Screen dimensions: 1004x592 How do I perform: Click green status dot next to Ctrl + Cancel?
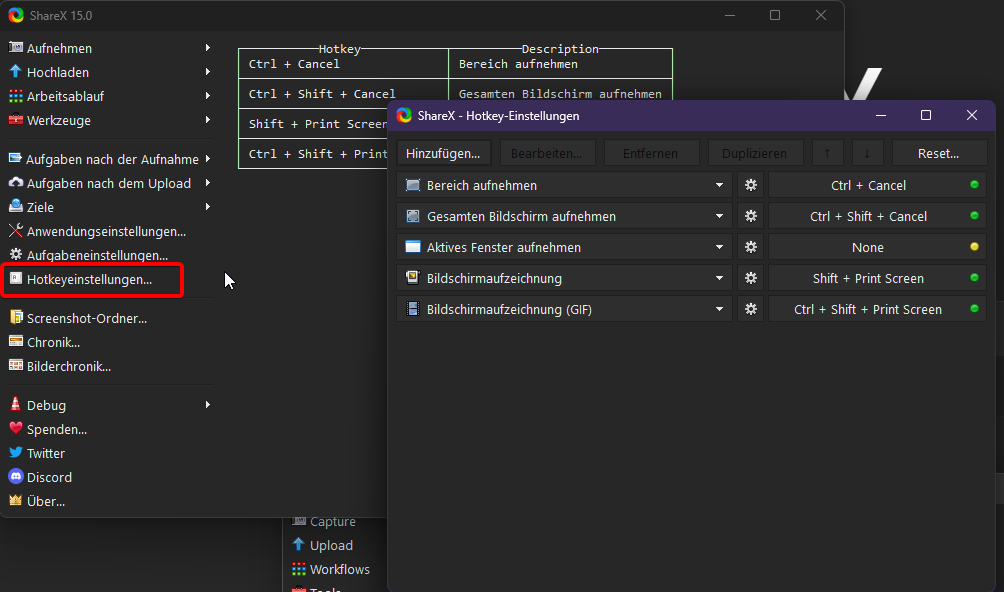pos(974,185)
